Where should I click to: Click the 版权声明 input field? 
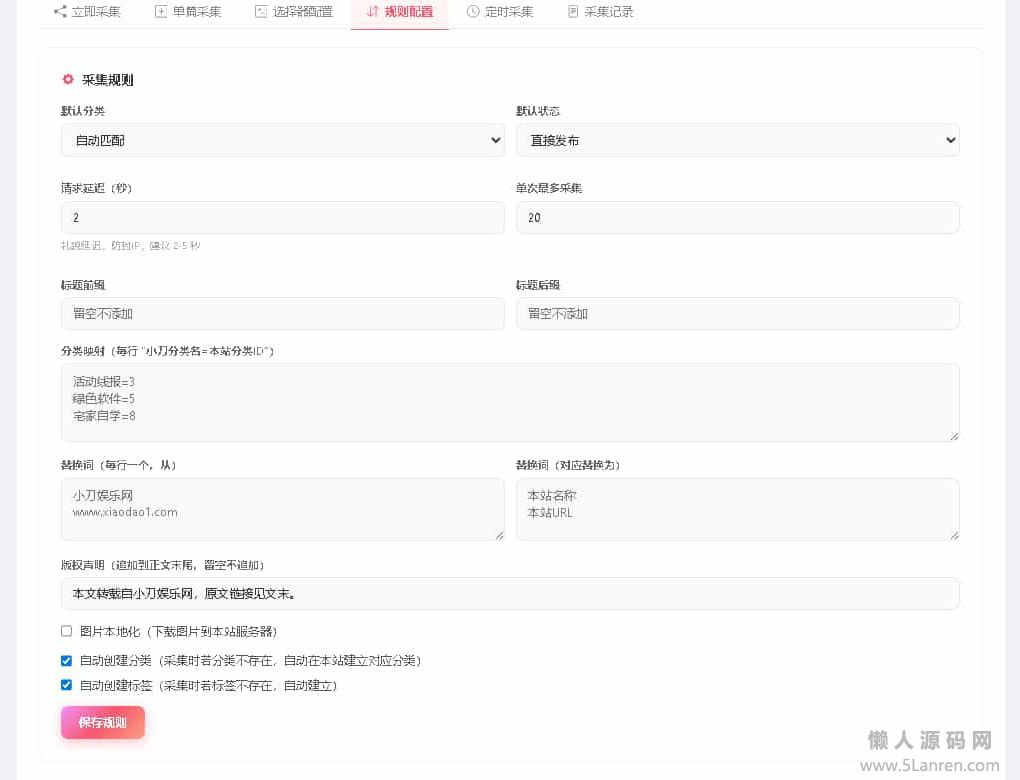510,593
